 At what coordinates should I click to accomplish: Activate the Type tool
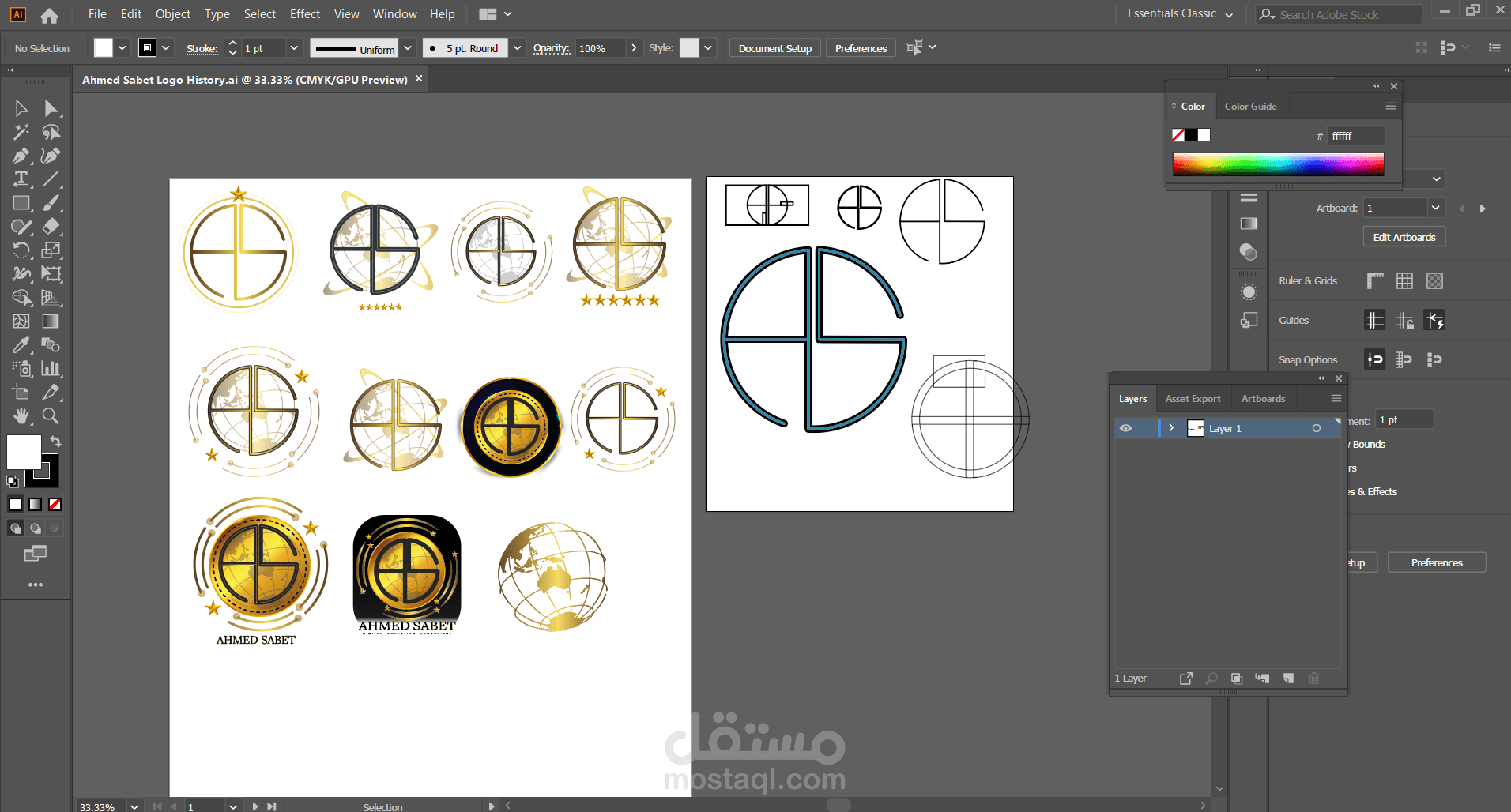click(x=21, y=179)
